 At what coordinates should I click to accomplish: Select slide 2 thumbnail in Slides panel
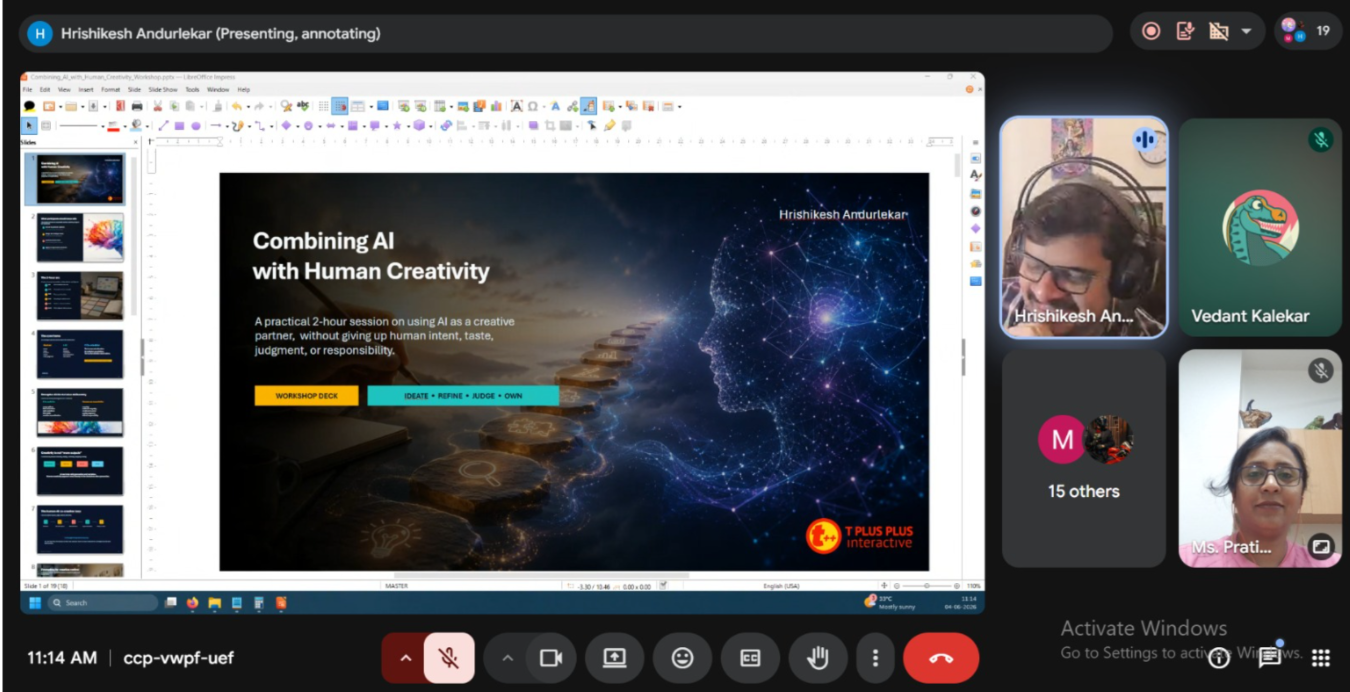[80, 237]
